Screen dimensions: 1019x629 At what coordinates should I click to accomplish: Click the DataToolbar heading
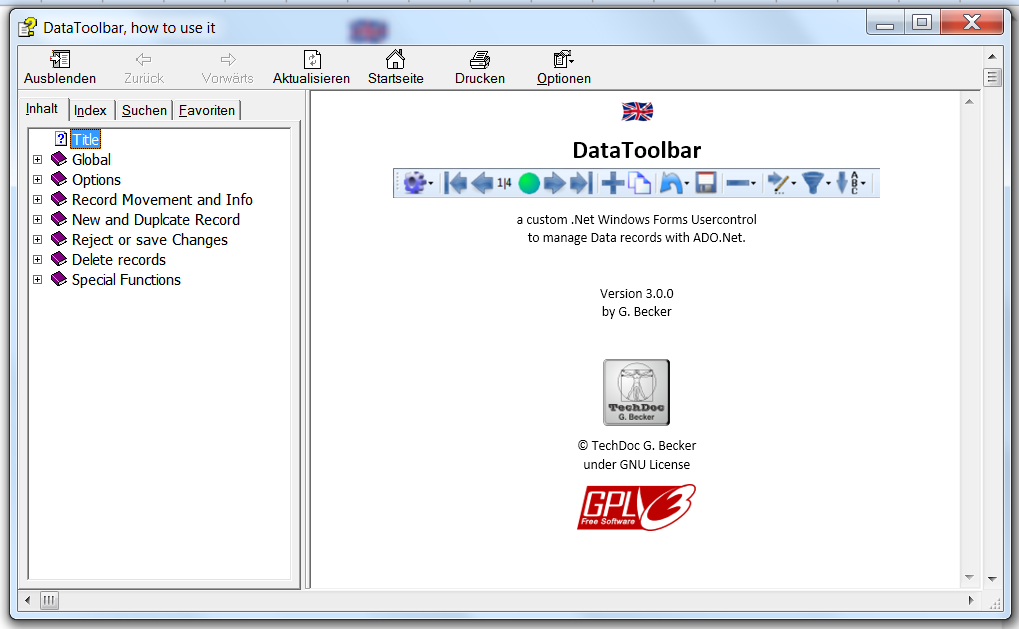coord(636,150)
